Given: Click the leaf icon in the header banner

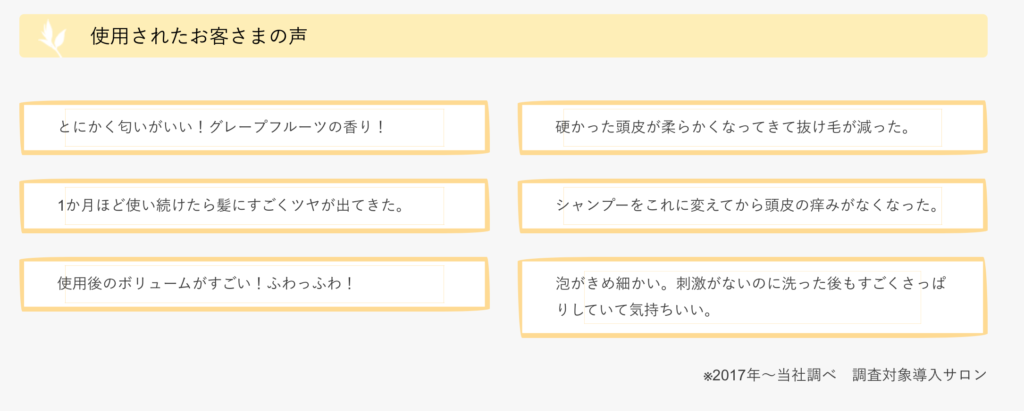Looking at the screenshot, I should tap(52, 39).
